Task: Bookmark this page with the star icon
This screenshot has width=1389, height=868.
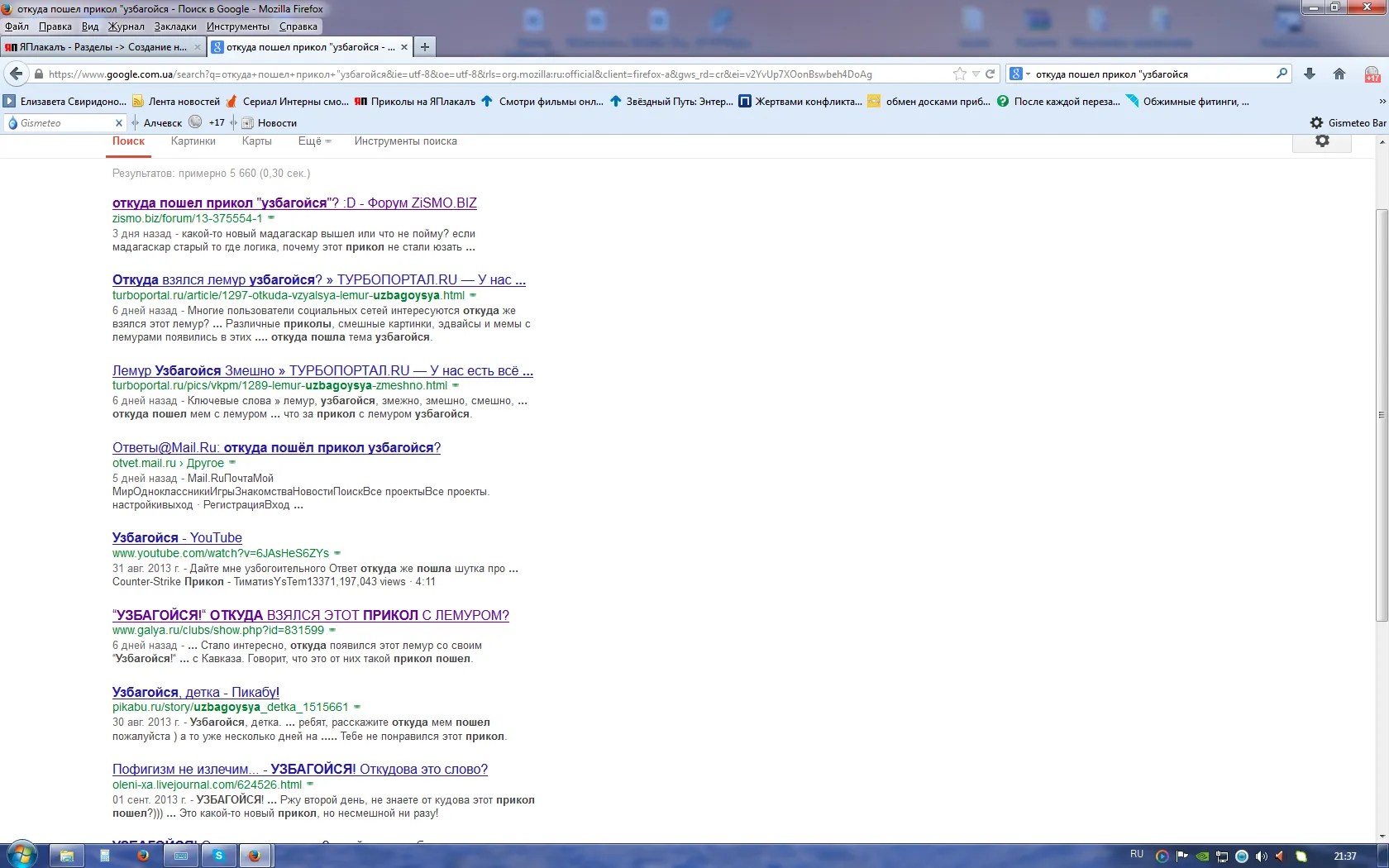Action: tap(959, 74)
